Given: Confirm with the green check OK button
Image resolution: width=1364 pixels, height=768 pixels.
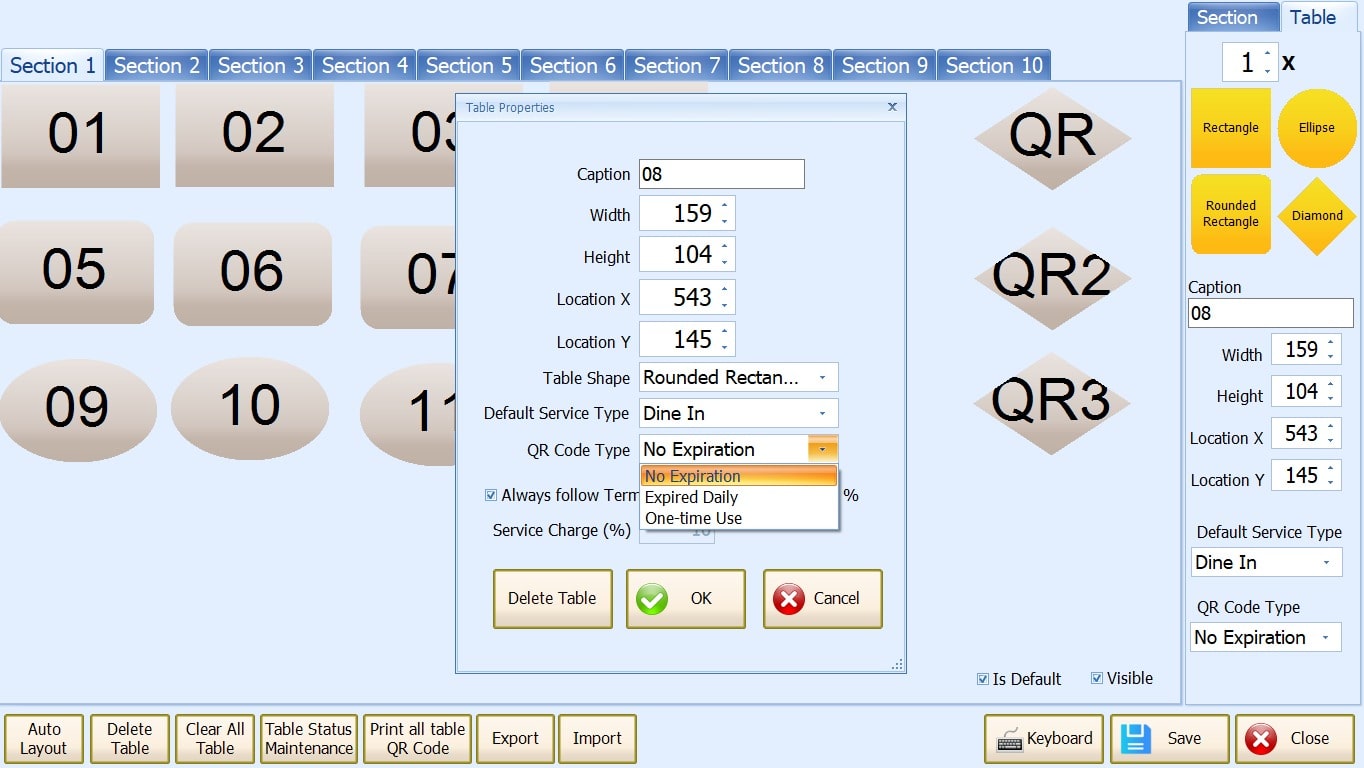Looking at the screenshot, I should (685, 599).
